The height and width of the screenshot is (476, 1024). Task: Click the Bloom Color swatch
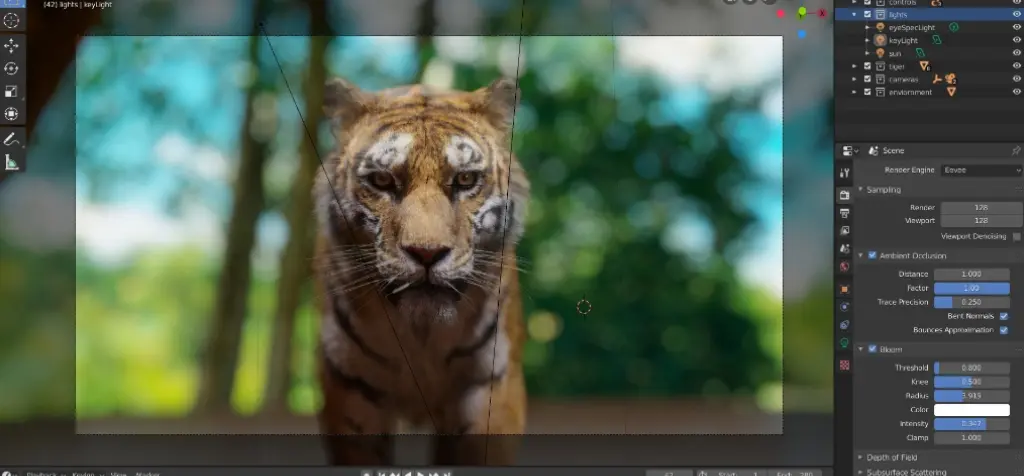click(x=971, y=410)
